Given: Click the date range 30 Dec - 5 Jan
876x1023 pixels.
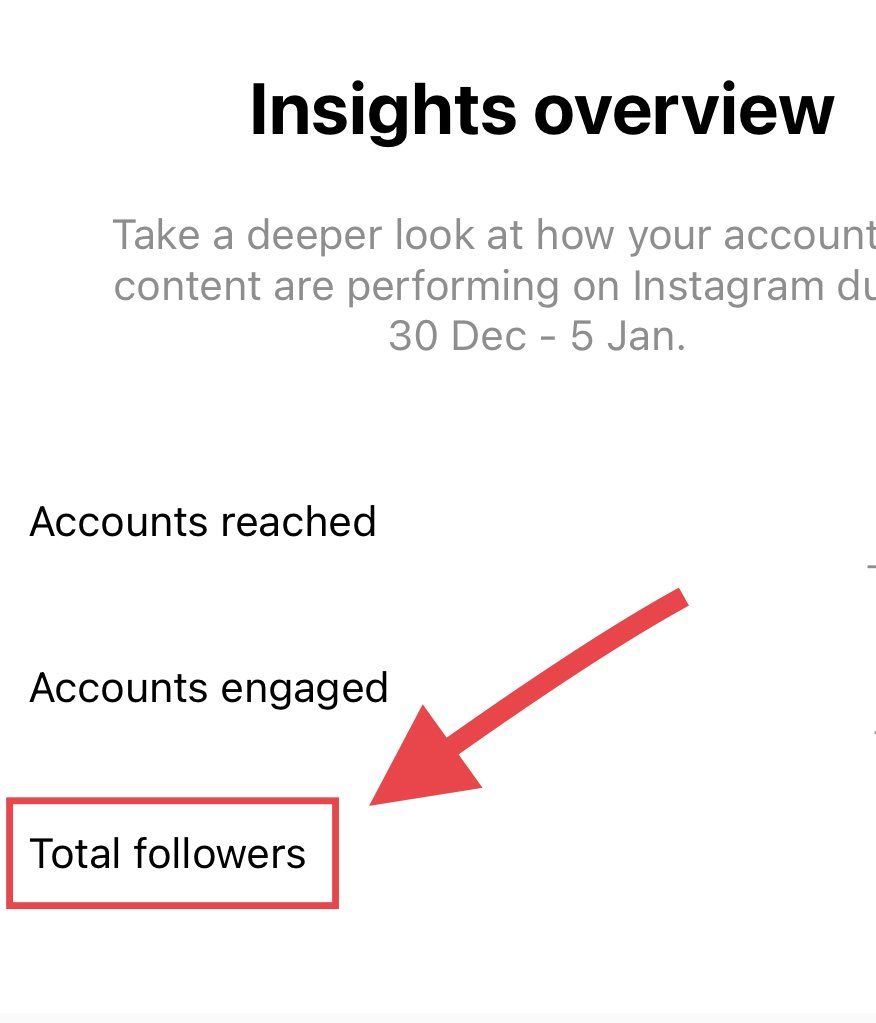Looking at the screenshot, I should 537,336.
